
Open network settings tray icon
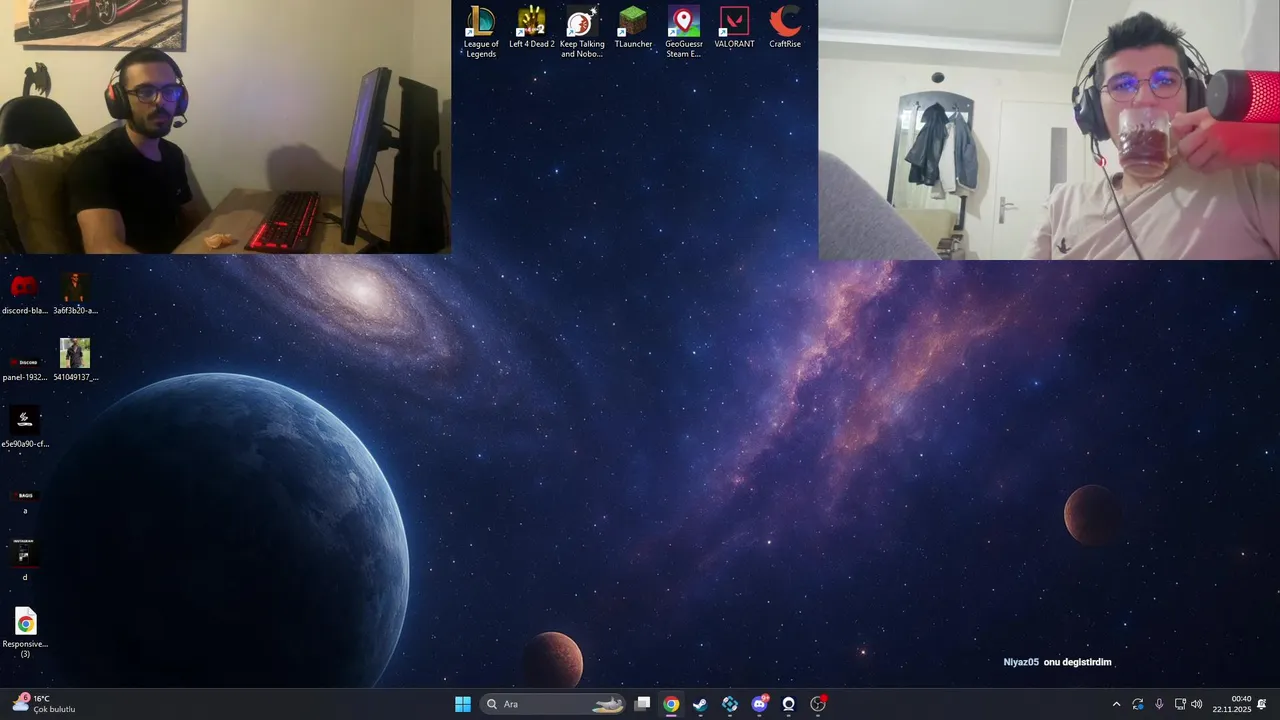tap(1180, 704)
